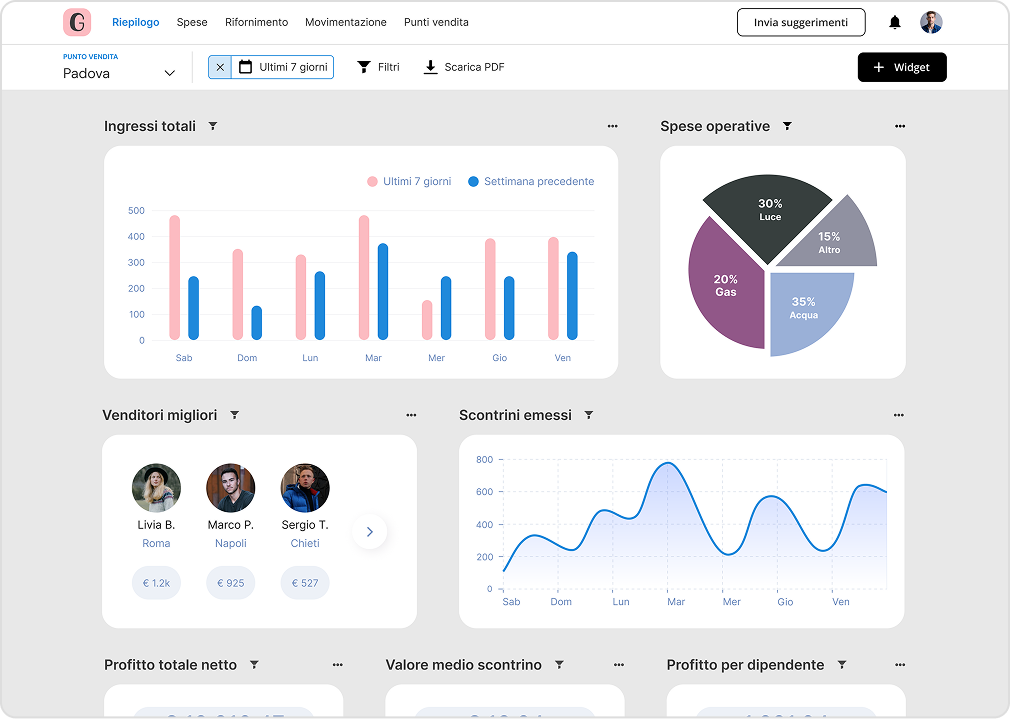Open the user profile avatar
This screenshot has height=719, width=1010.
931,22
